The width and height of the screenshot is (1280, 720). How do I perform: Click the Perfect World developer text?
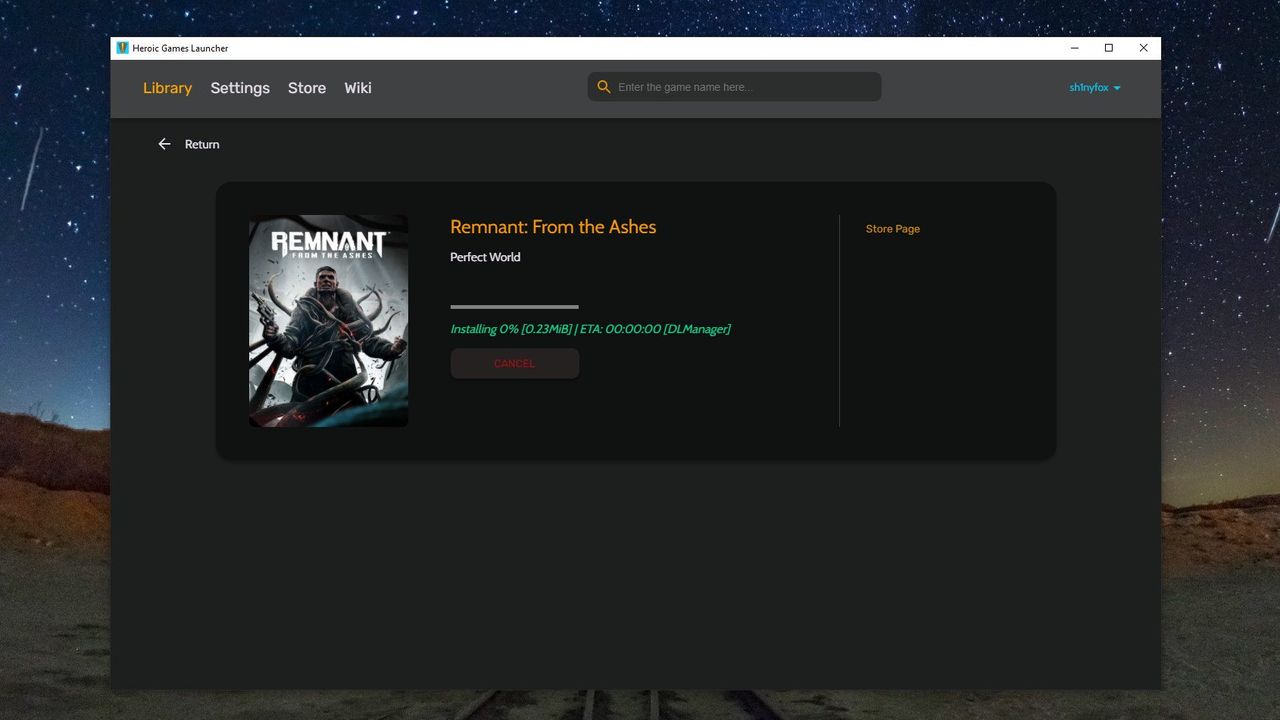(x=485, y=257)
